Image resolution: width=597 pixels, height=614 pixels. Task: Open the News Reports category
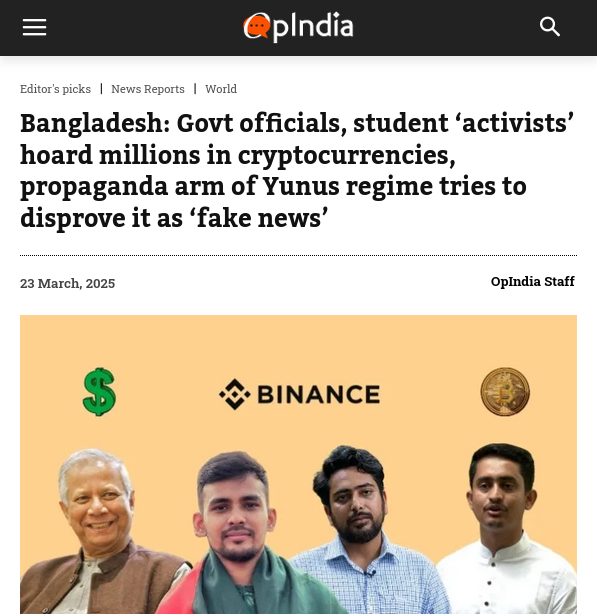[148, 89]
